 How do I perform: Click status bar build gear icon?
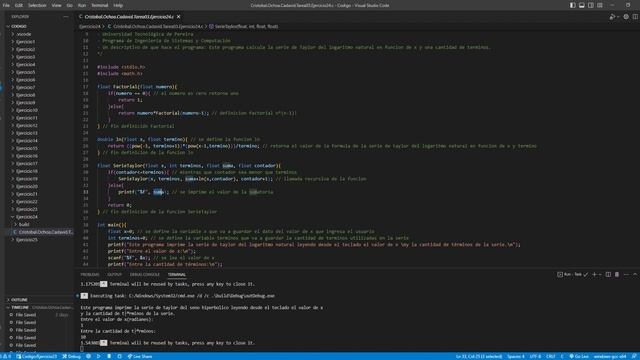tap(88, 356)
